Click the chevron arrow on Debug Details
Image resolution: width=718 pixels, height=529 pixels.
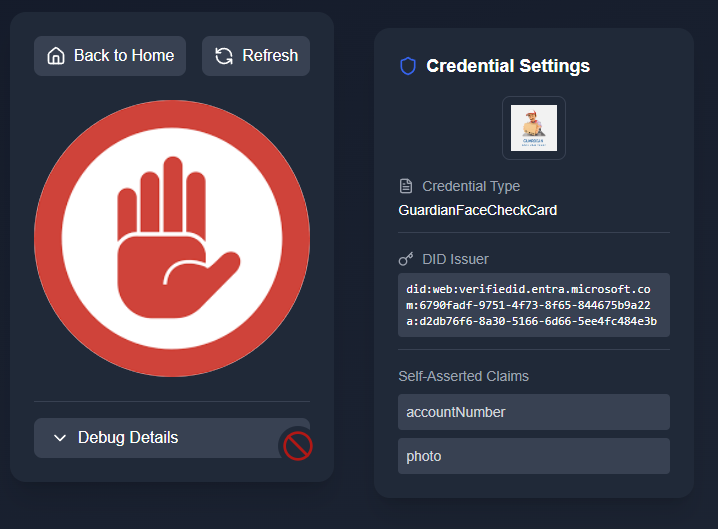[60, 438]
